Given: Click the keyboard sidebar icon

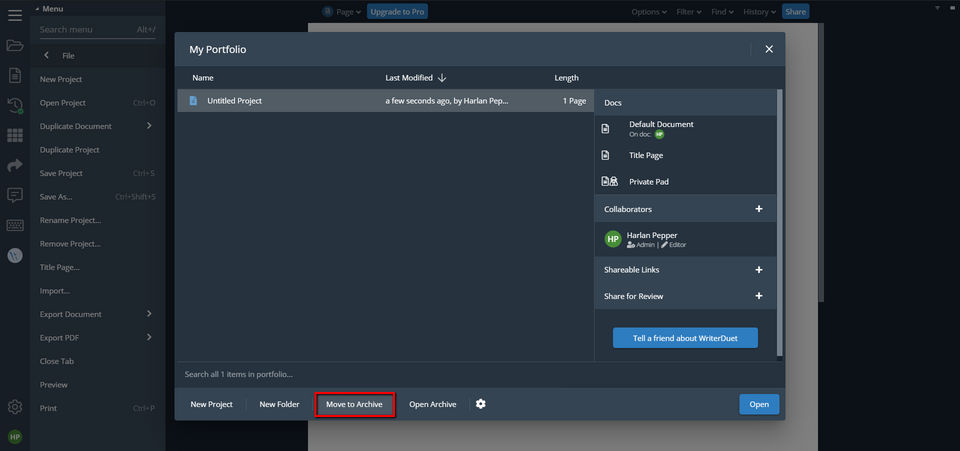Looking at the screenshot, I should click(15, 225).
